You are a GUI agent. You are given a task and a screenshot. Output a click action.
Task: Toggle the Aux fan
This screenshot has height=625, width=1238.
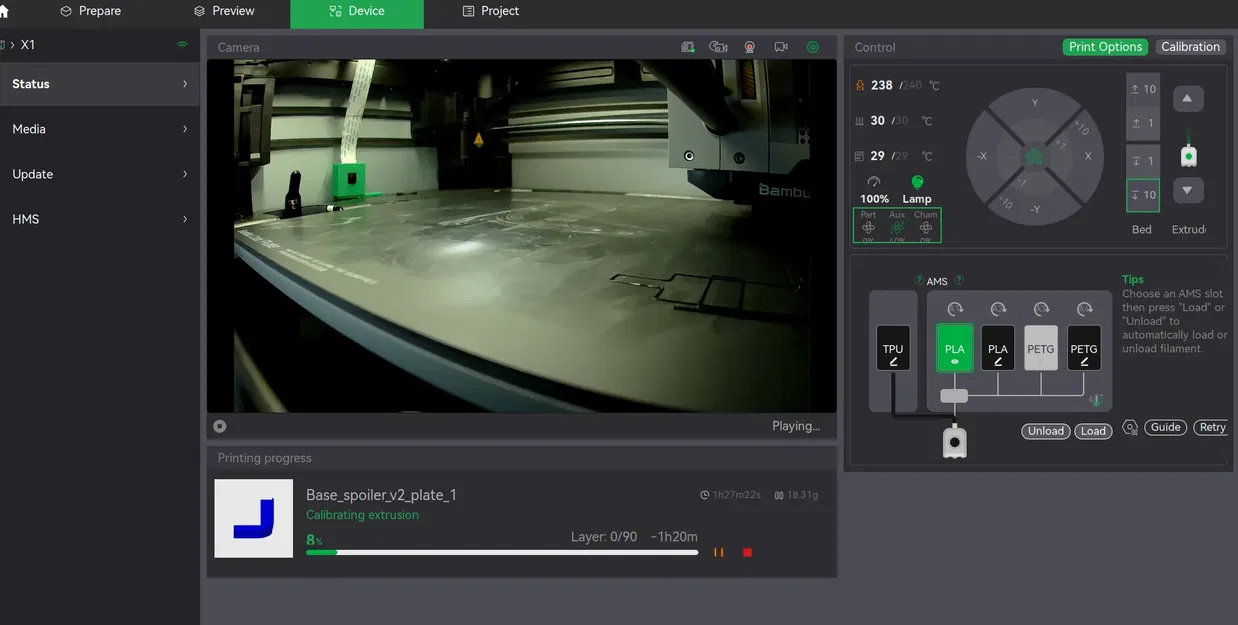click(x=897, y=226)
